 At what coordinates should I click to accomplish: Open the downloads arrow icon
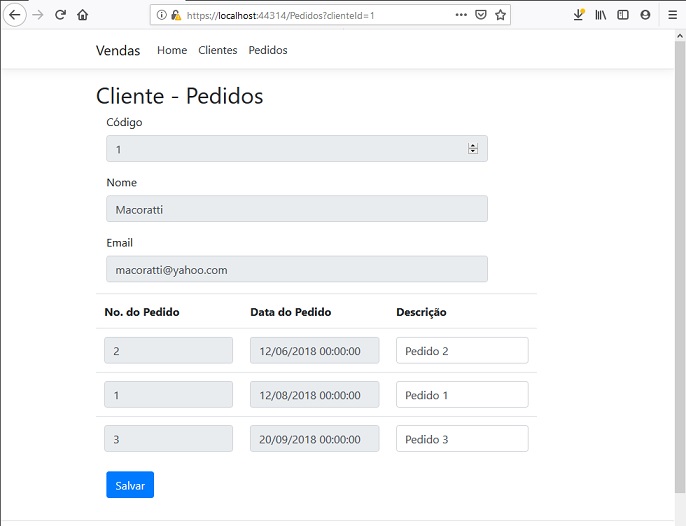(x=579, y=15)
